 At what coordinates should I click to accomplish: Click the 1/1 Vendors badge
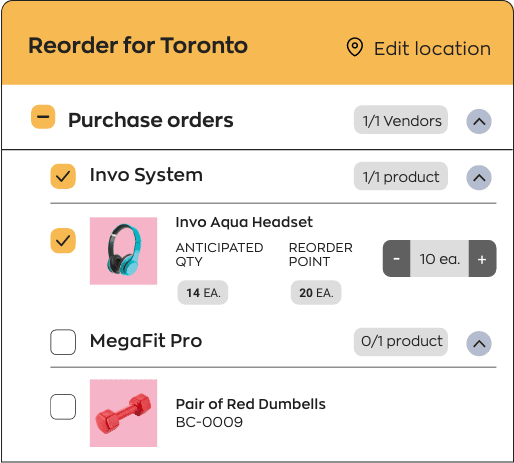coord(401,120)
